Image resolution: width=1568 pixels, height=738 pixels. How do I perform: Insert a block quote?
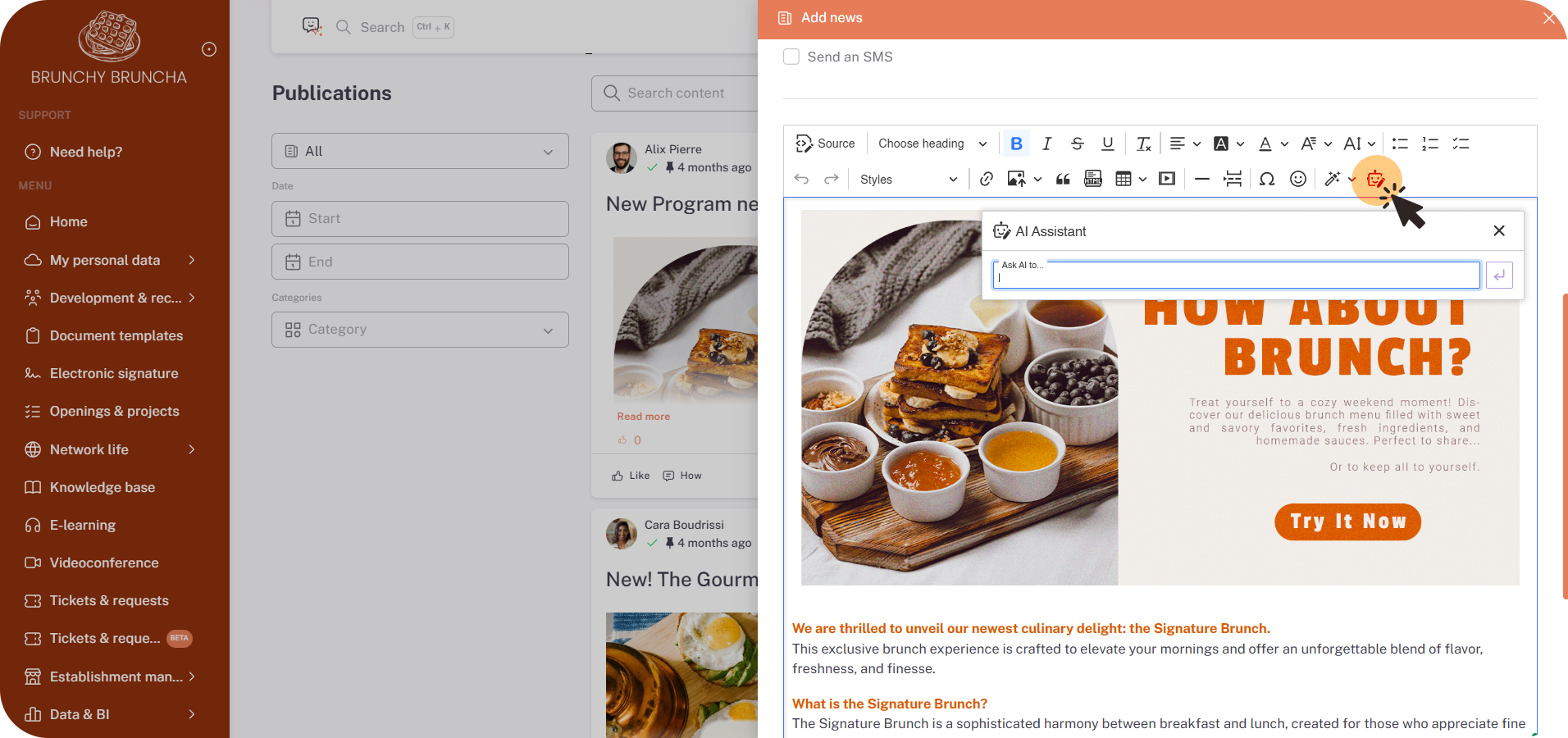point(1063,180)
